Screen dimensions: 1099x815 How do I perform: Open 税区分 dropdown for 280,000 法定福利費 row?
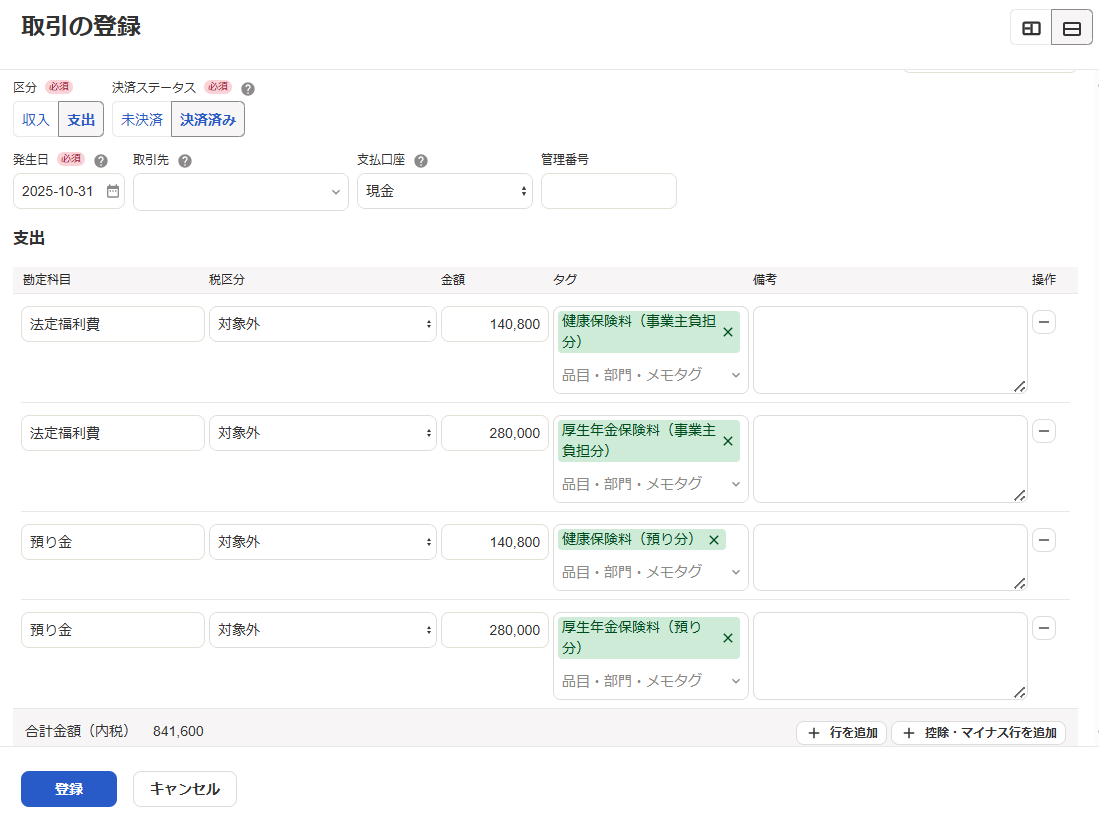322,433
